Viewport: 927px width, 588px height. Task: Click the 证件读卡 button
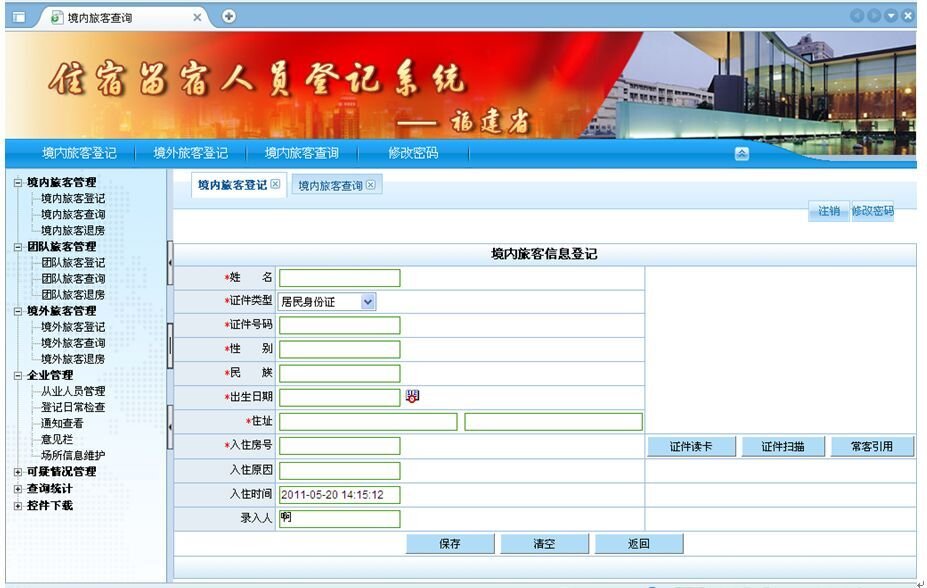690,446
